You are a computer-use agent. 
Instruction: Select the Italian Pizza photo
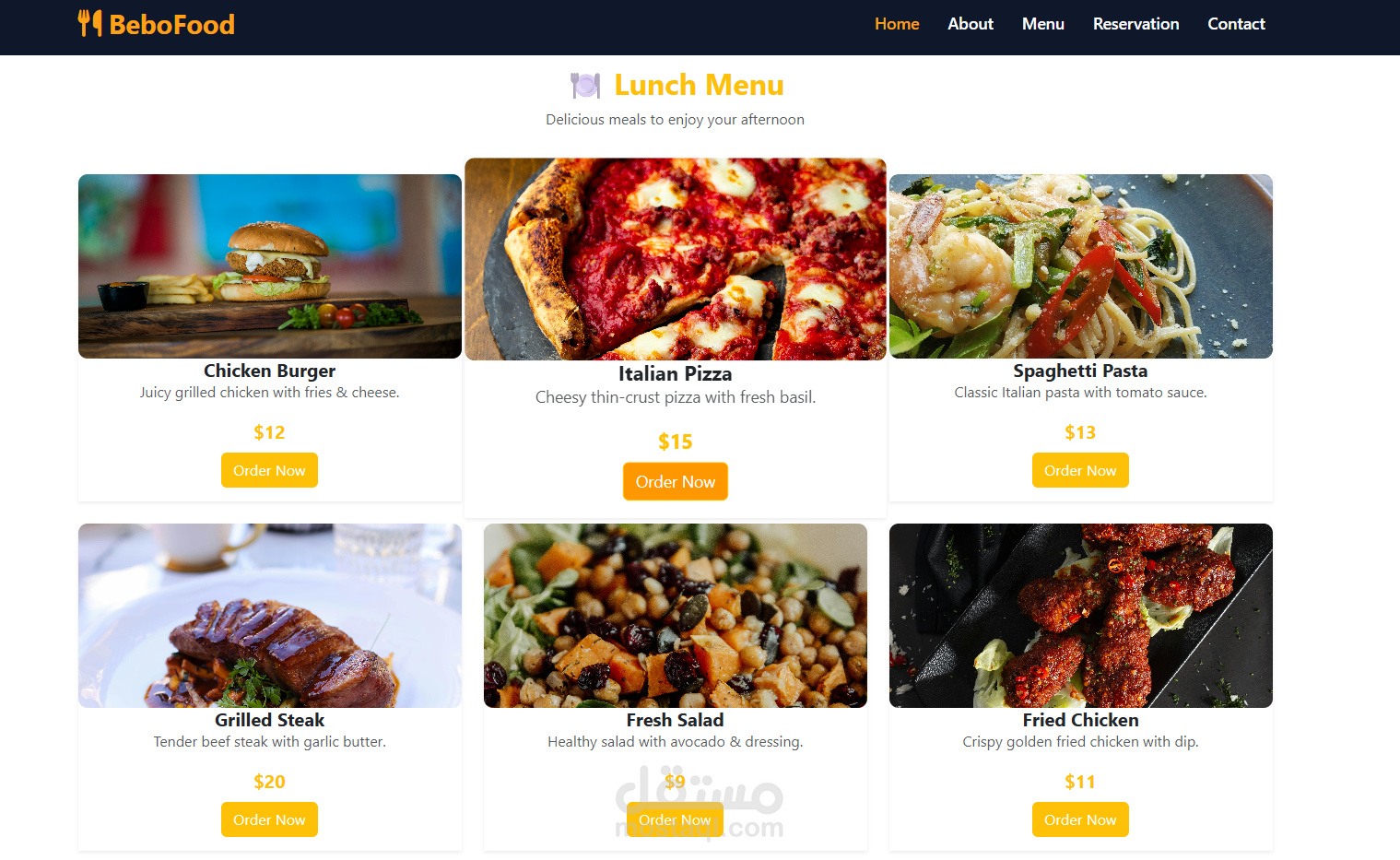coord(676,259)
